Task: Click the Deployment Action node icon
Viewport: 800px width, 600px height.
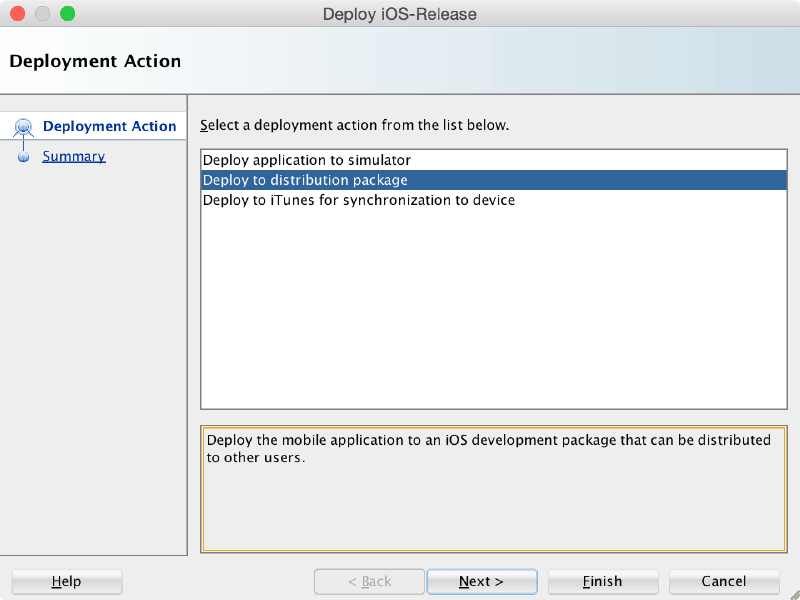Action: 24,125
